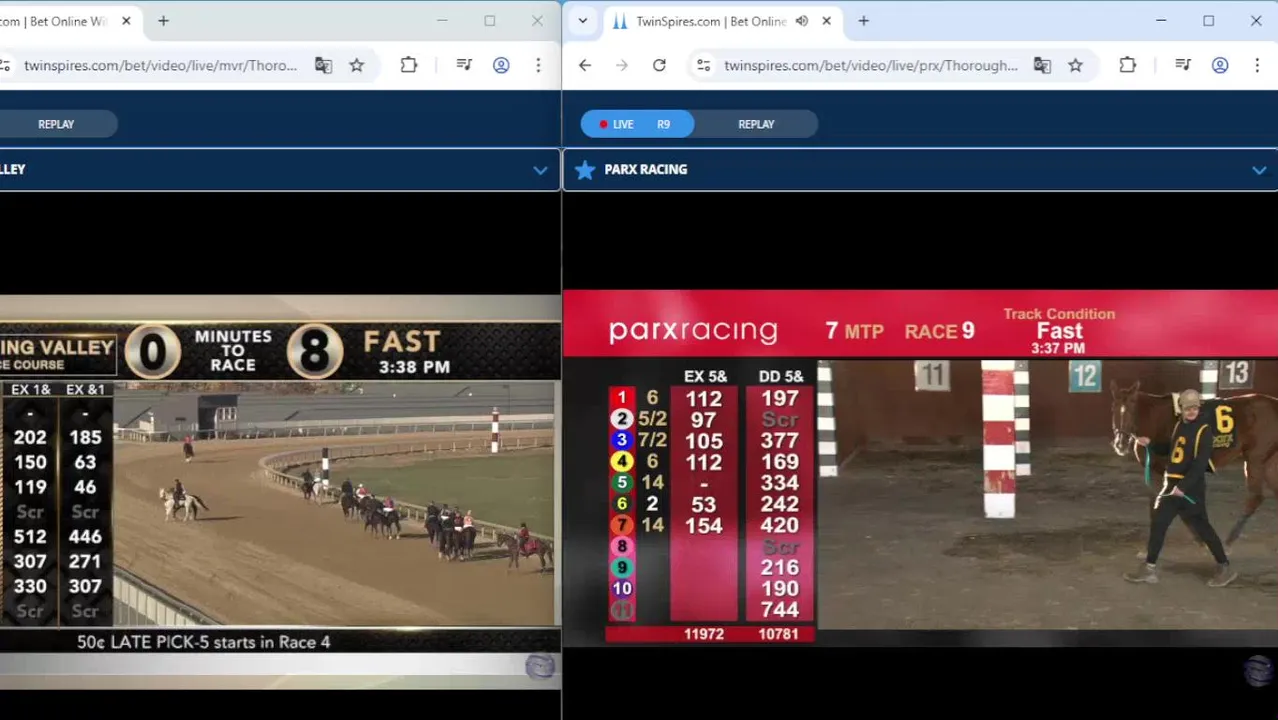Go forward in the right browser window

point(622,65)
